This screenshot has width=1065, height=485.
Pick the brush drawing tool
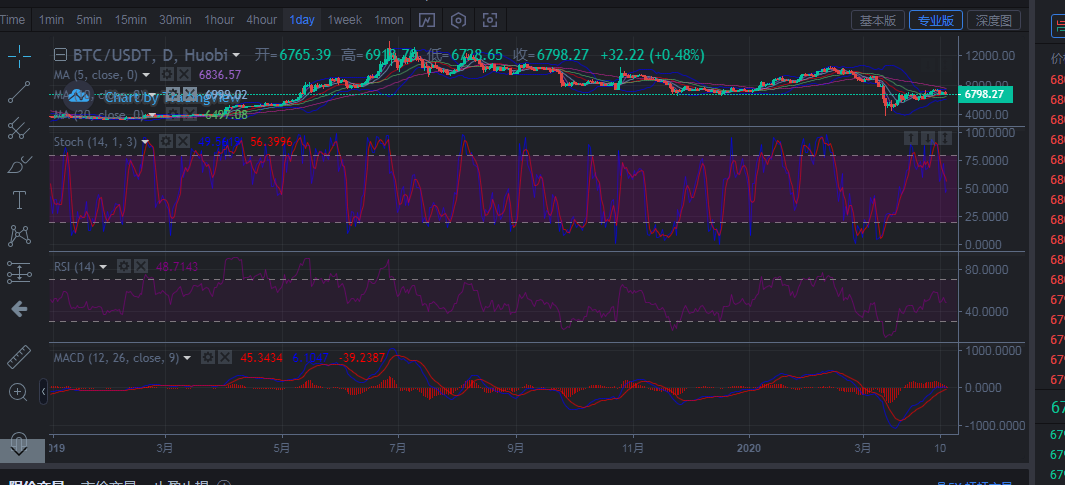(x=19, y=164)
